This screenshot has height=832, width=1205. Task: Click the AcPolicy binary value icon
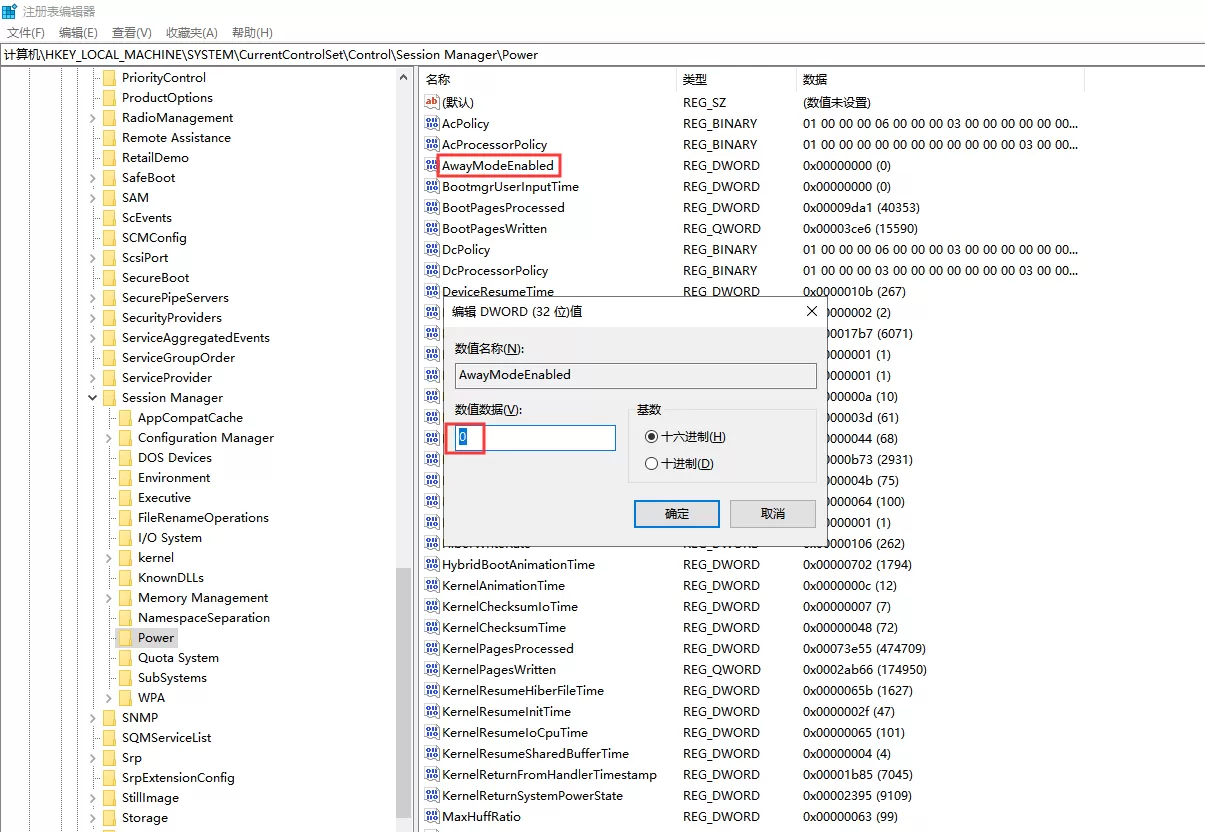click(x=432, y=123)
